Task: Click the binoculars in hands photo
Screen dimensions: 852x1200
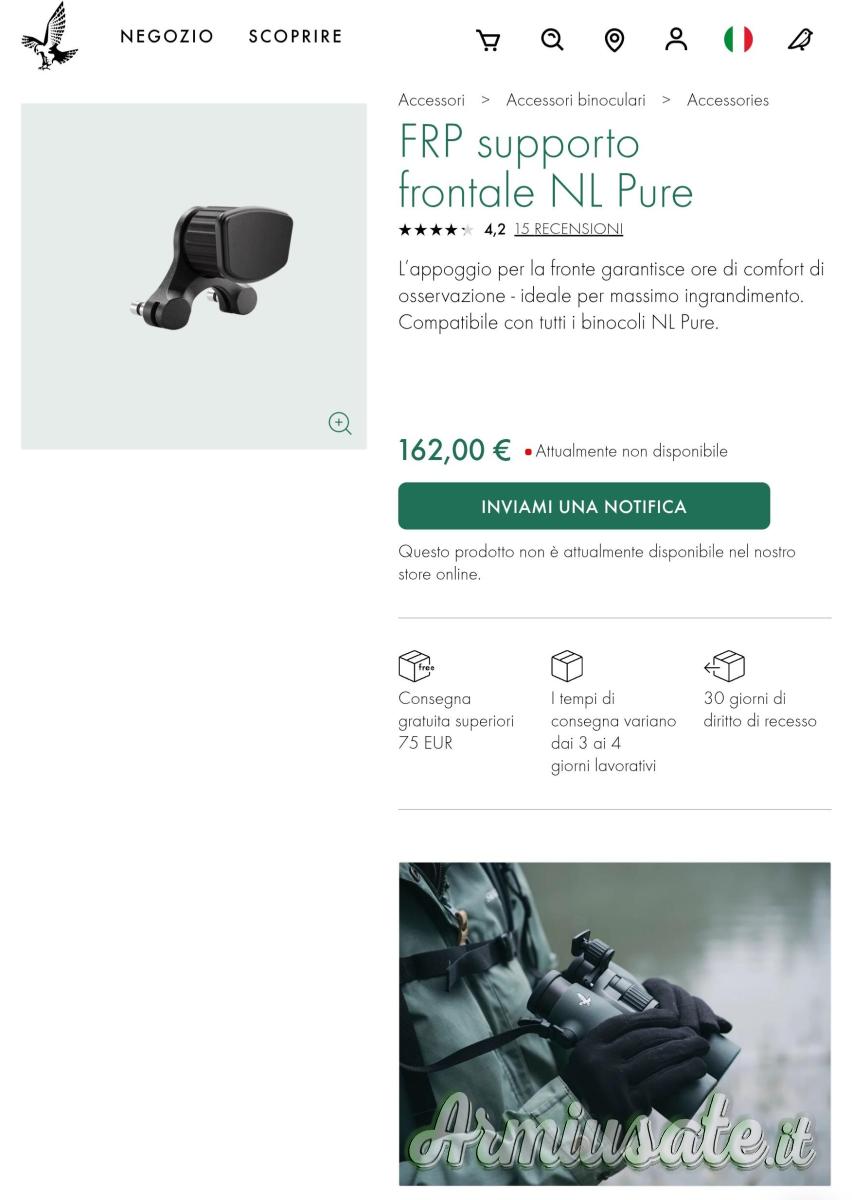Action: pos(614,1023)
